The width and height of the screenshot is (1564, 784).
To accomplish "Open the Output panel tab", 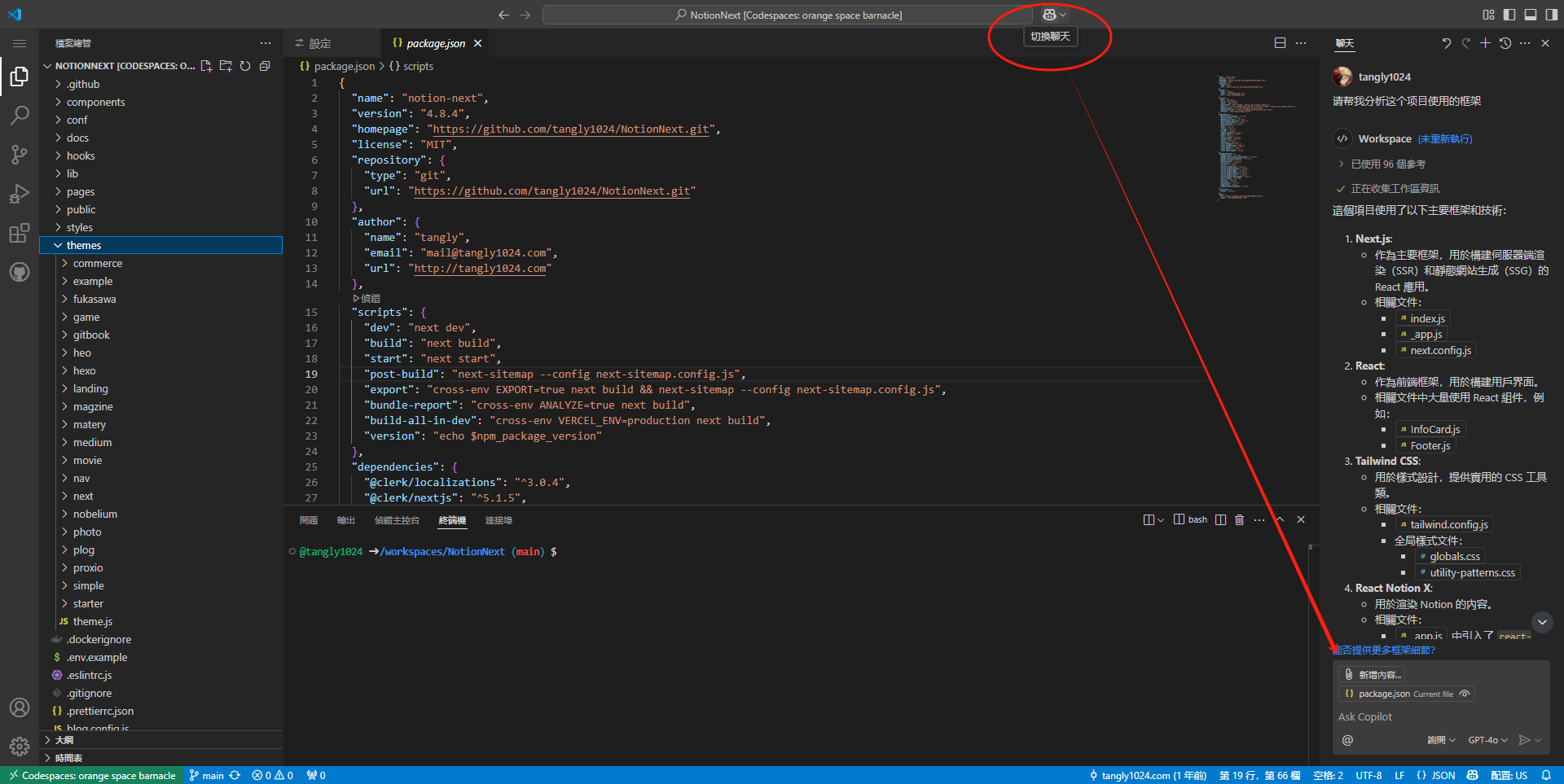I will (346, 520).
